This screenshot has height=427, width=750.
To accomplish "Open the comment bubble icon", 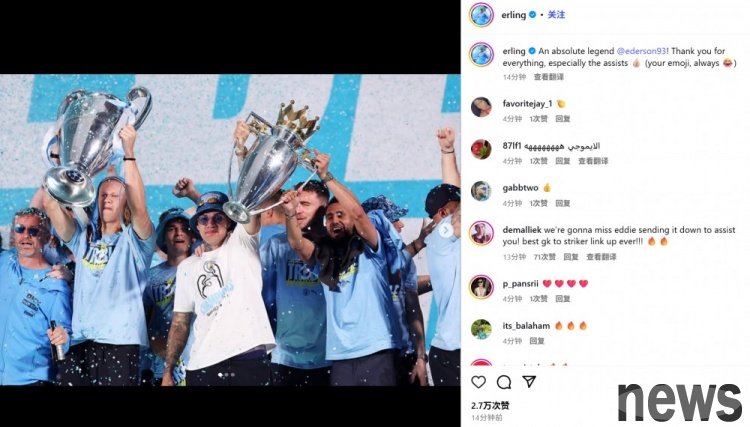I will pos(504,382).
